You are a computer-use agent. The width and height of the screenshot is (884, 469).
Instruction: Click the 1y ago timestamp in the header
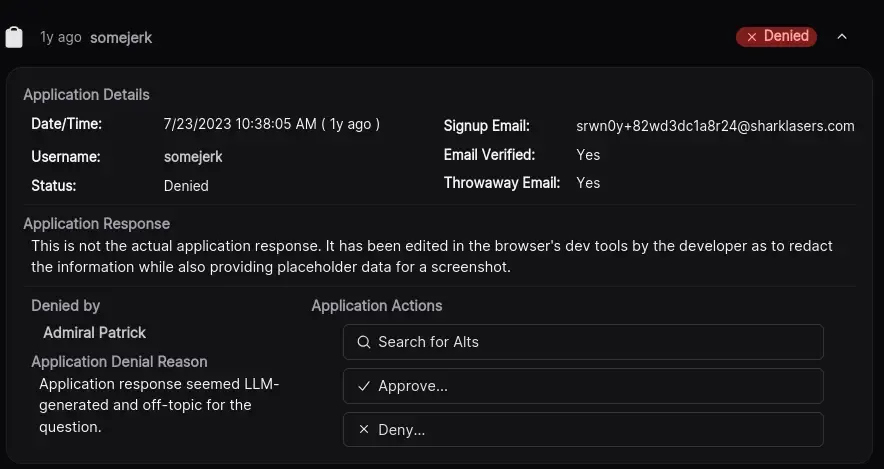[61, 37]
